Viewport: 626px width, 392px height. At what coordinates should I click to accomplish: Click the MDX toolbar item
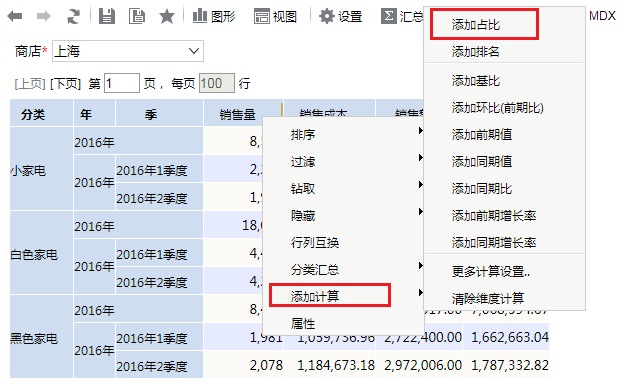(602, 16)
